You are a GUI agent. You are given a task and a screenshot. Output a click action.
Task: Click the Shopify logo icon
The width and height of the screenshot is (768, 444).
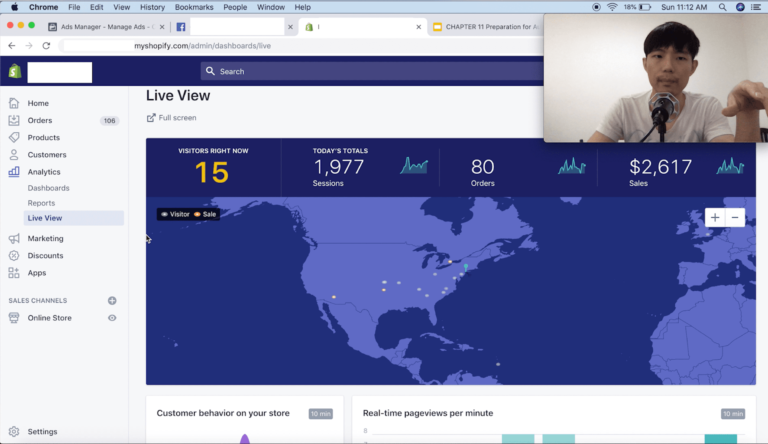click(15, 72)
